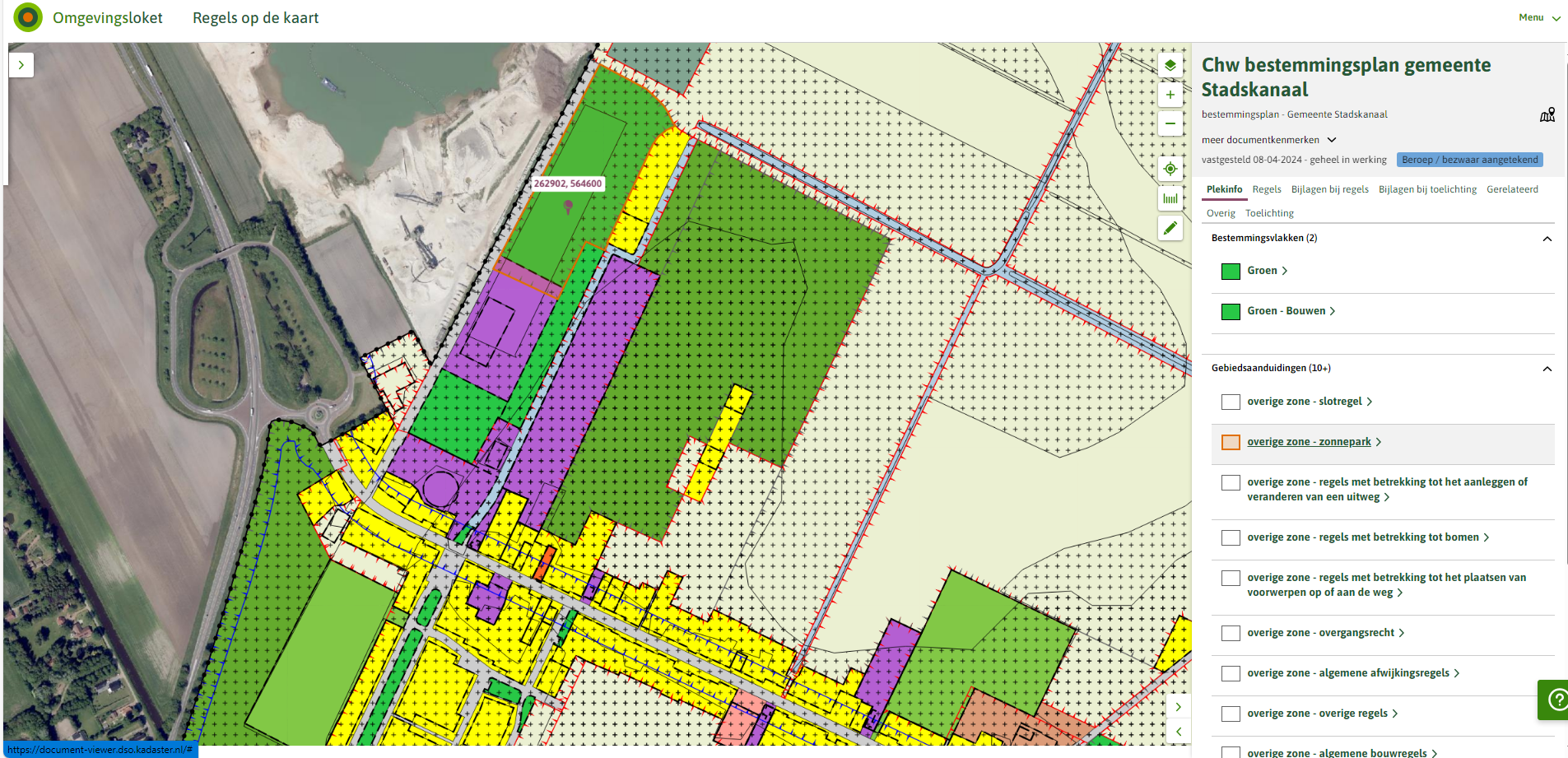Select the Gerelateerd tab
Viewport: 1568px width, 758px height.
1512,189
